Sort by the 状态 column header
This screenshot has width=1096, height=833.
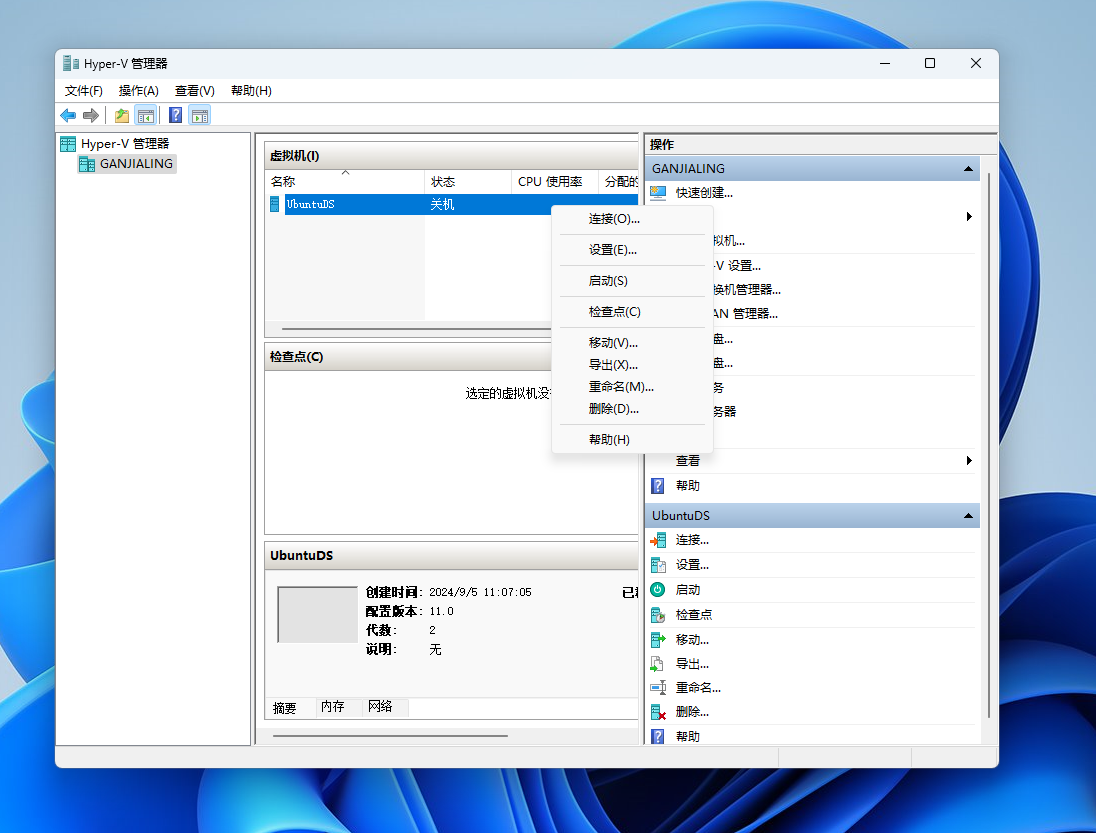468,182
